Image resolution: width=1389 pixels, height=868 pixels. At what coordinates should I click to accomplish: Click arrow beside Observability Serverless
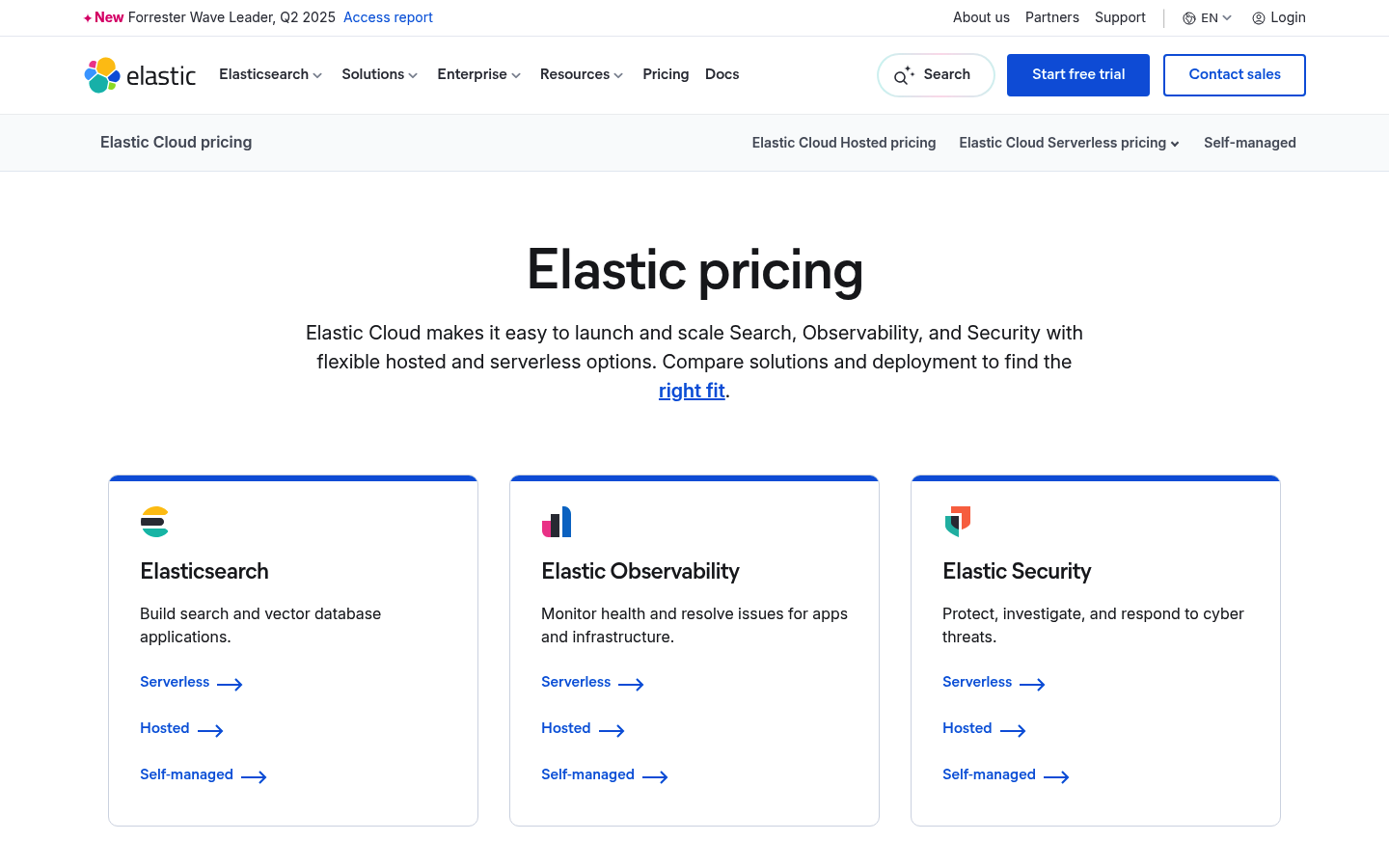(631, 684)
